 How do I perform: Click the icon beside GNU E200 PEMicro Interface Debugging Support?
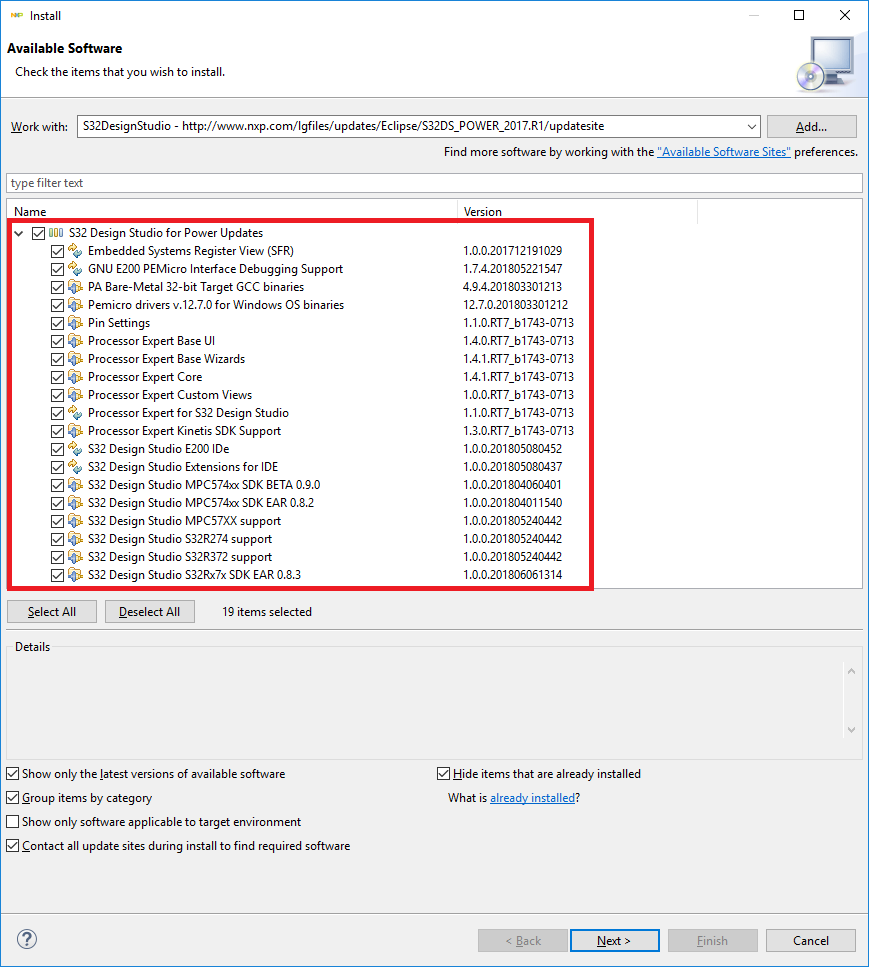tap(75, 269)
